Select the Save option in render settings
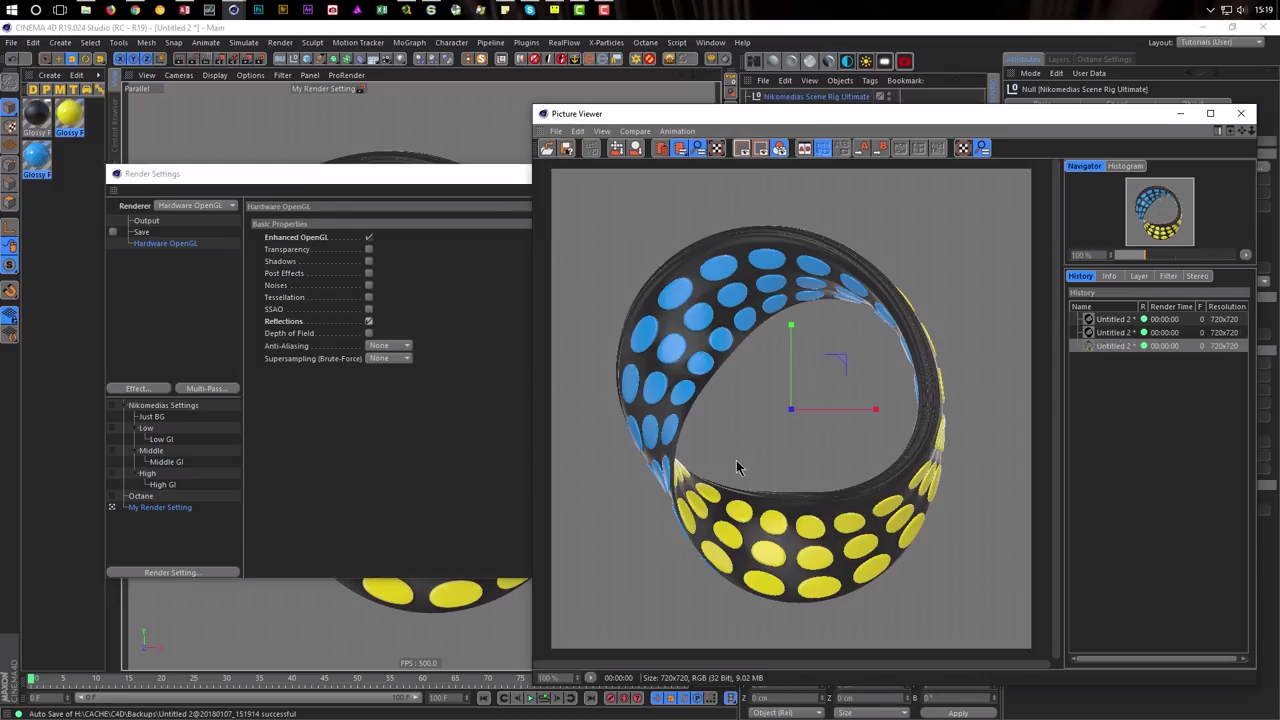Image resolution: width=1280 pixels, height=720 pixels. point(142,232)
